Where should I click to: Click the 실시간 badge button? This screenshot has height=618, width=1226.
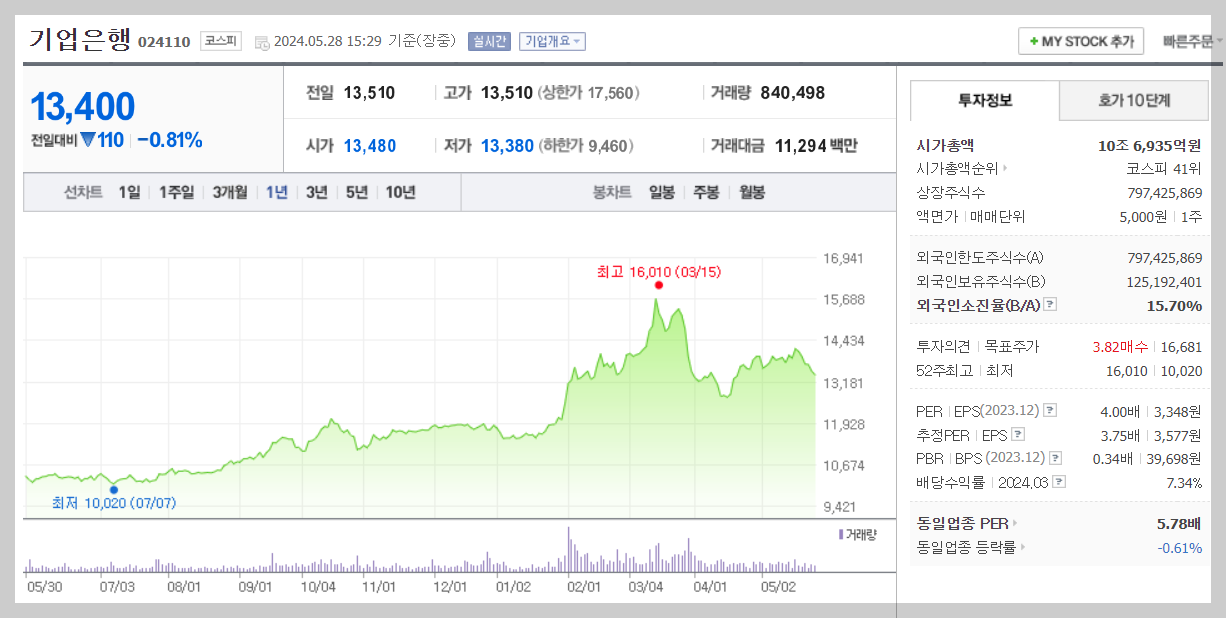point(489,41)
